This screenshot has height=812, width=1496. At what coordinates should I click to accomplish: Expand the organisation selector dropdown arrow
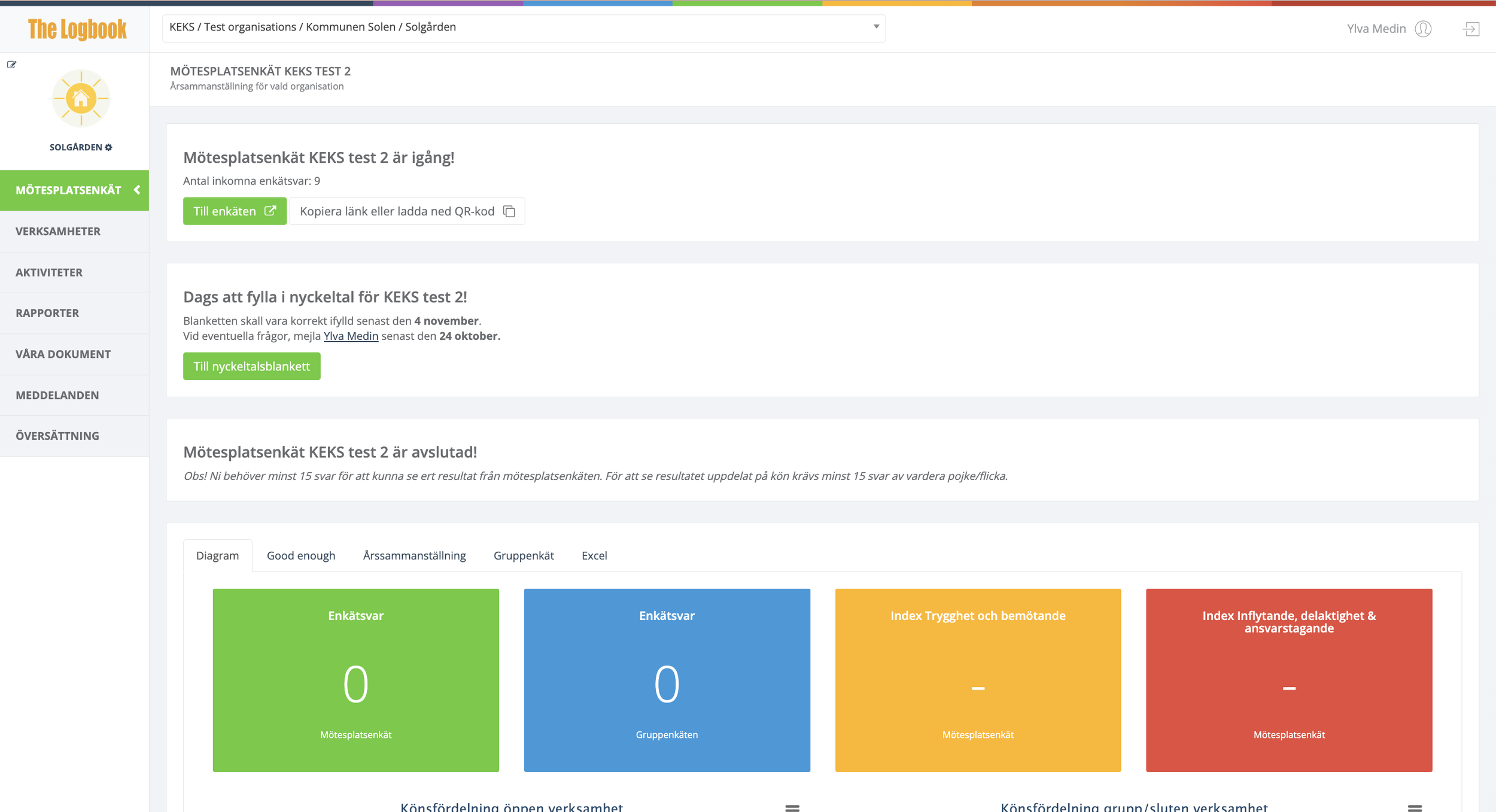(875, 27)
